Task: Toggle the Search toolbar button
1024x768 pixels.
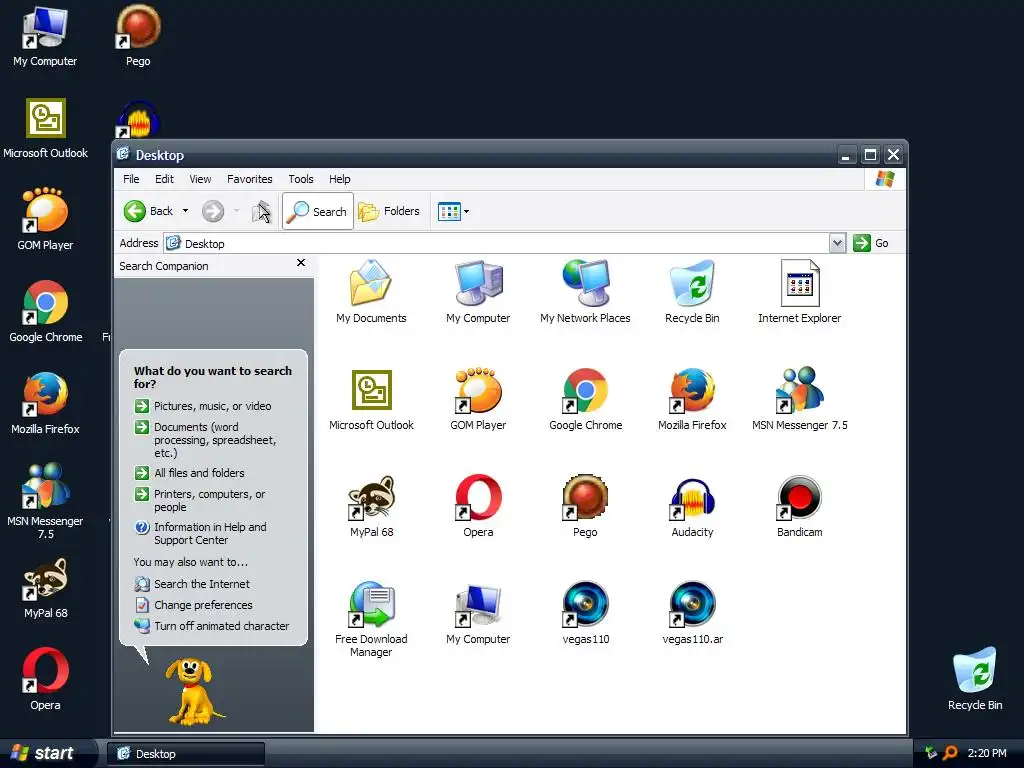Action: point(318,211)
